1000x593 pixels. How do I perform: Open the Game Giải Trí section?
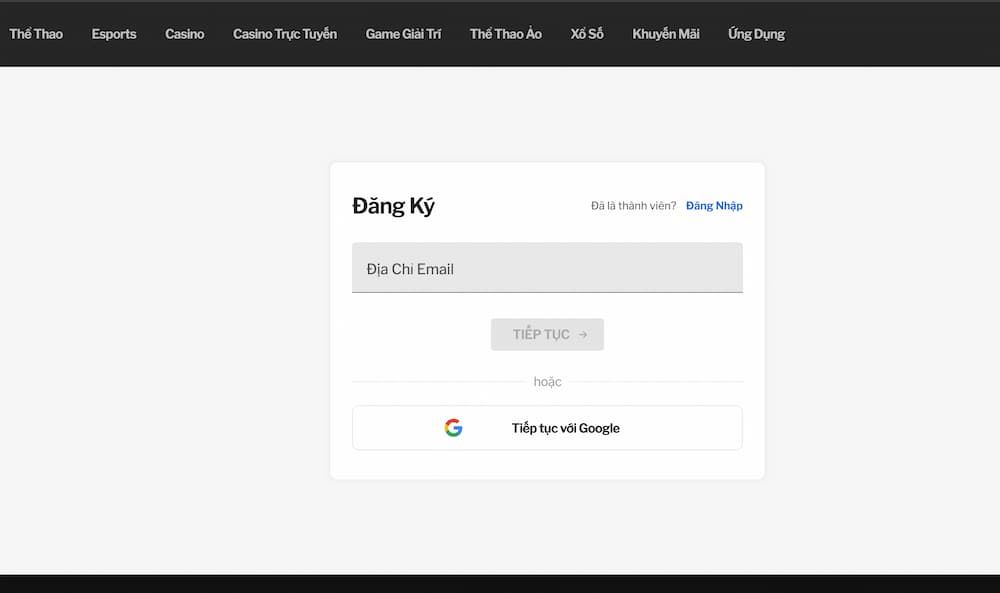(x=404, y=33)
